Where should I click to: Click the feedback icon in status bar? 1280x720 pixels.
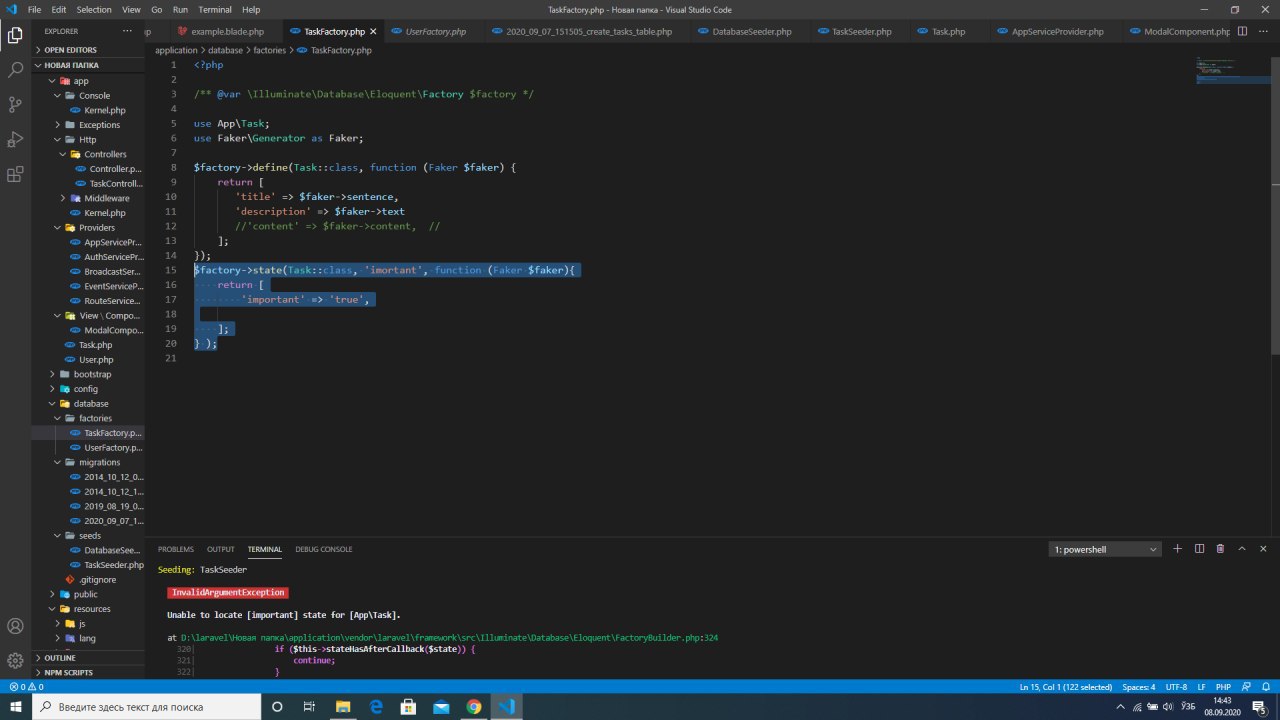click(x=1246, y=687)
